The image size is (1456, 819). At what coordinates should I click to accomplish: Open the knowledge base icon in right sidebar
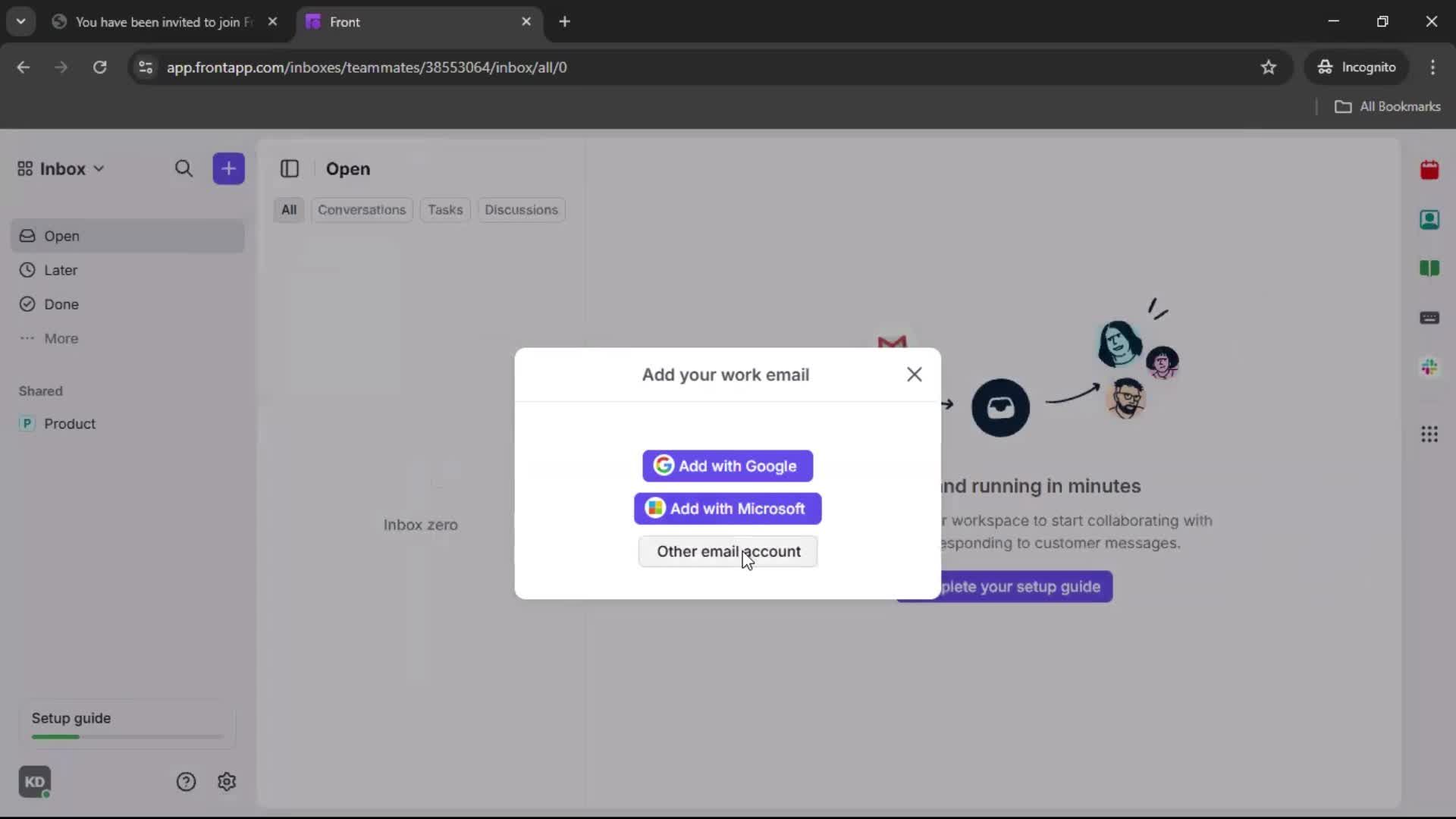(1430, 269)
